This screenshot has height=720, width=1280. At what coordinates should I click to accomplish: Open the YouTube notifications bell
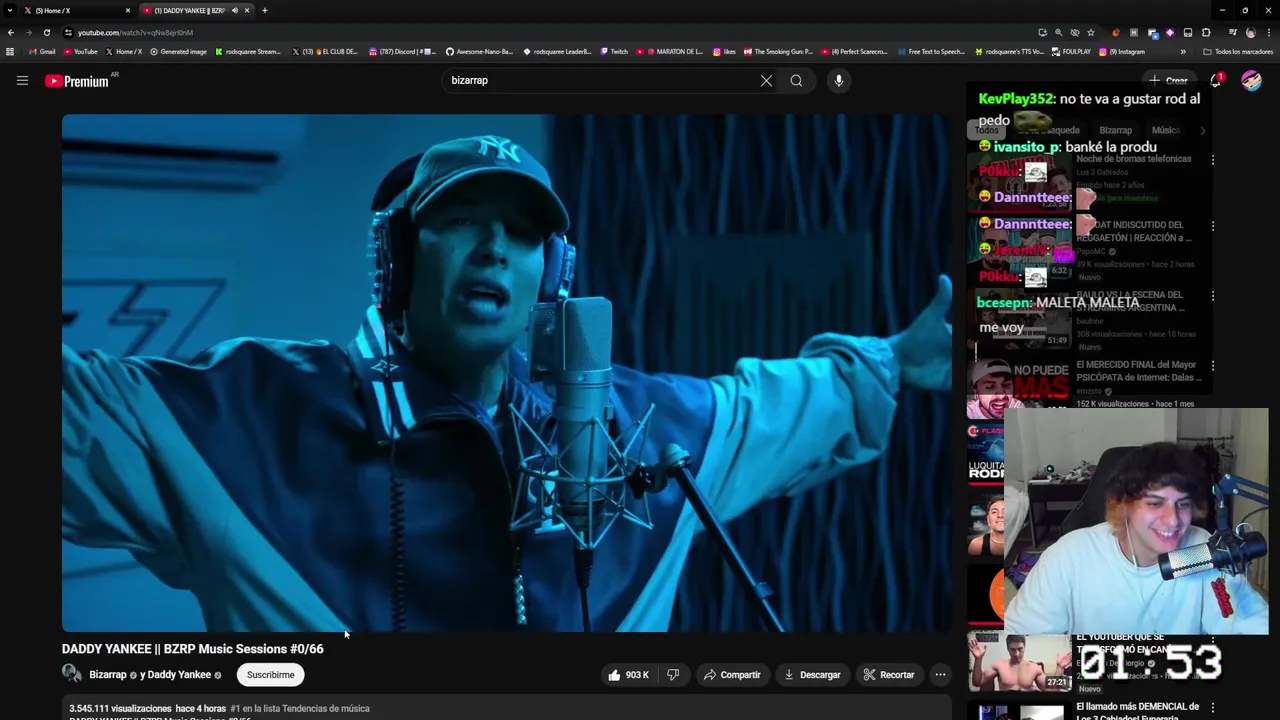(1215, 81)
